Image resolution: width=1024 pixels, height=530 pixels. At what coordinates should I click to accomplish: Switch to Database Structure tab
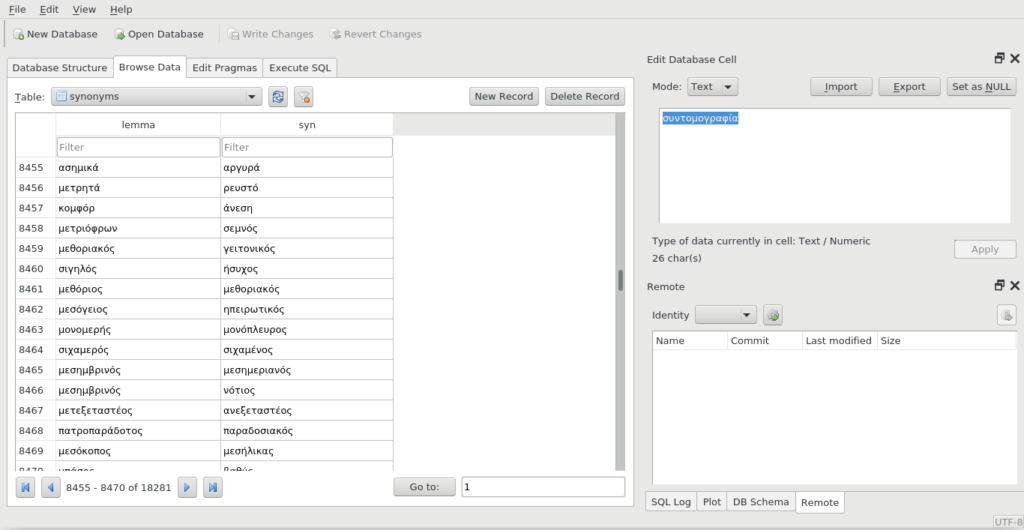(59, 68)
